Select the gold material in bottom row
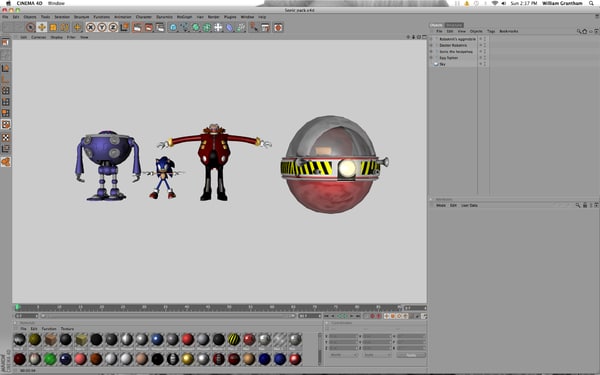The height and width of the screenshot is (375, 600). click(x=188, y=359)
